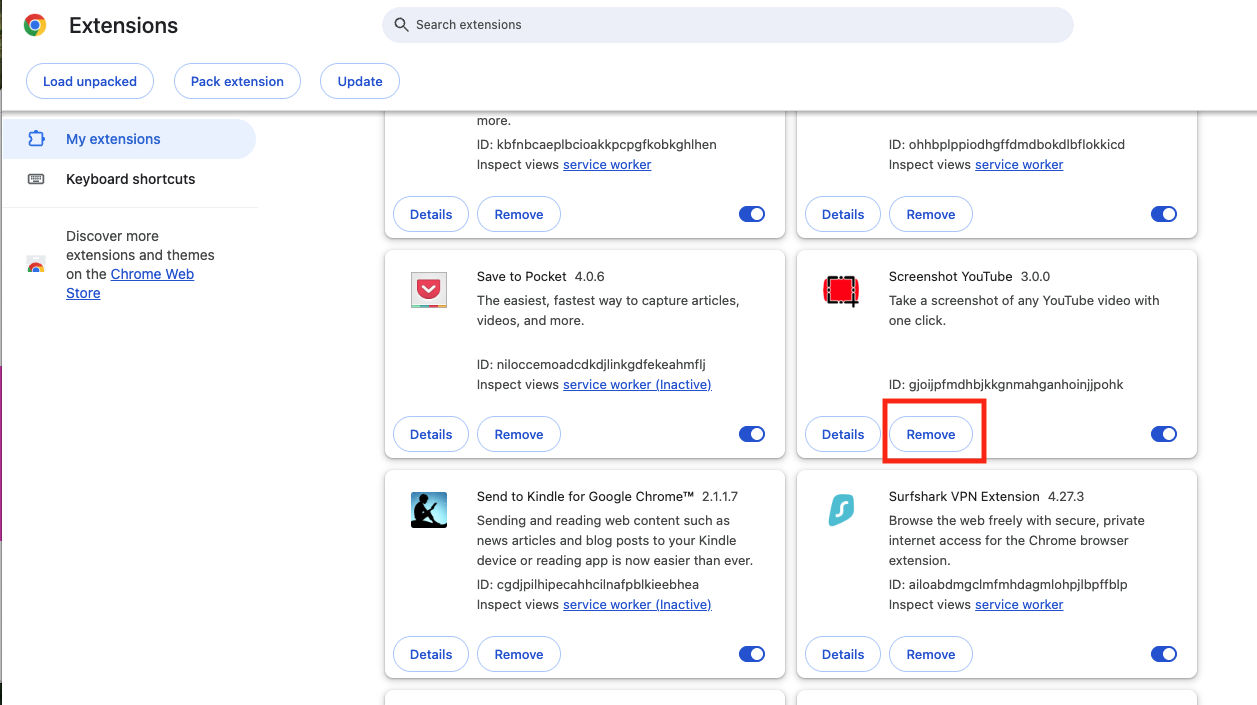Click the Surfshark VPN extension icon
Image resolution: width=1257 pixels, height=705 pixels.
click(841, 510)
